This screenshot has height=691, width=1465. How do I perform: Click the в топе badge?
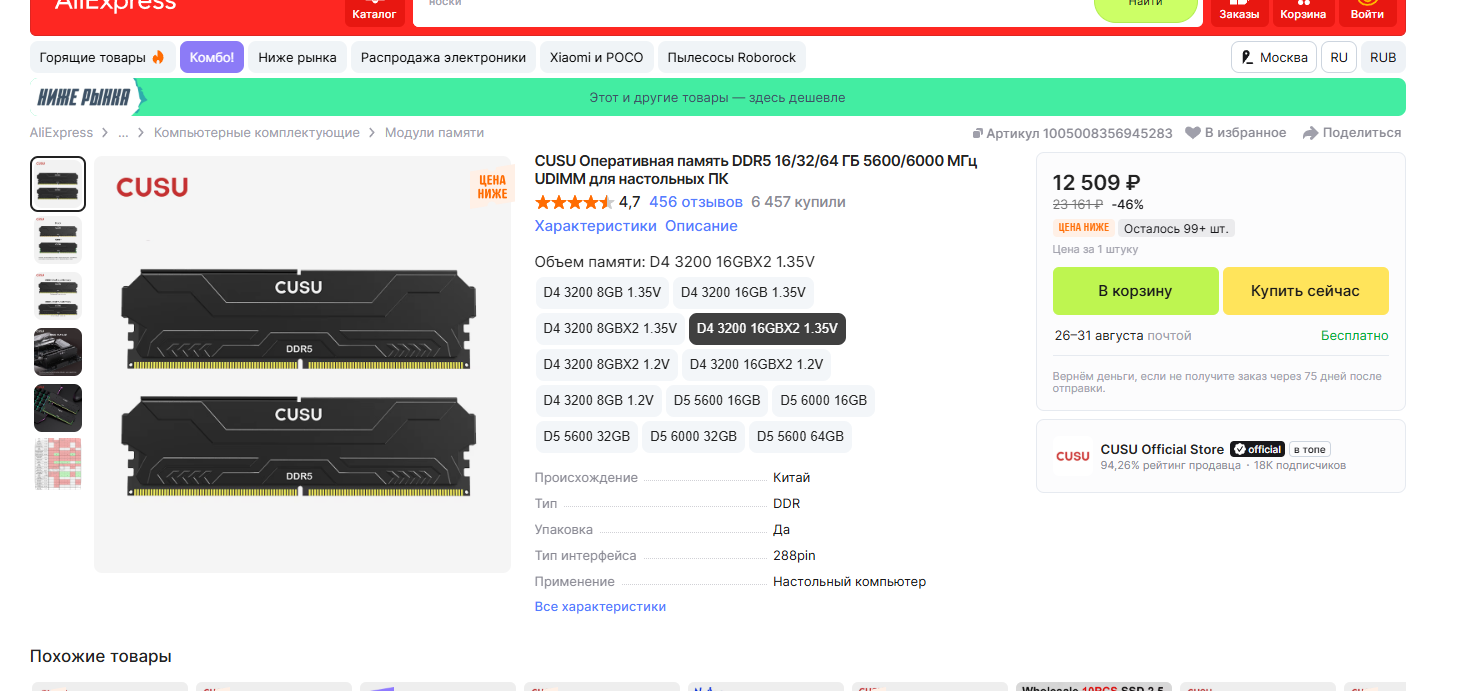pyautogui.click(x=1310, y=449)
